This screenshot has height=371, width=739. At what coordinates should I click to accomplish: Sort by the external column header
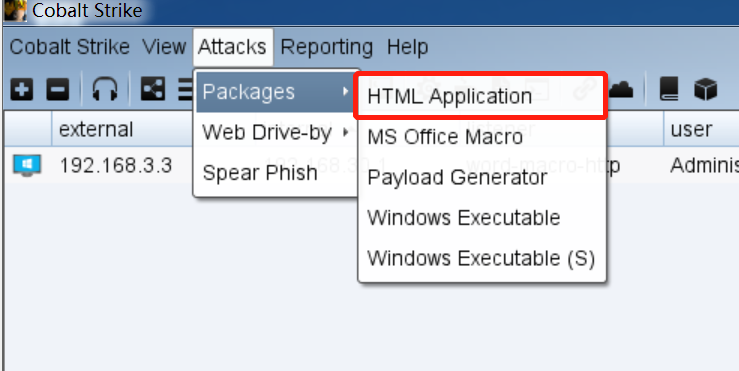[96, 129]
